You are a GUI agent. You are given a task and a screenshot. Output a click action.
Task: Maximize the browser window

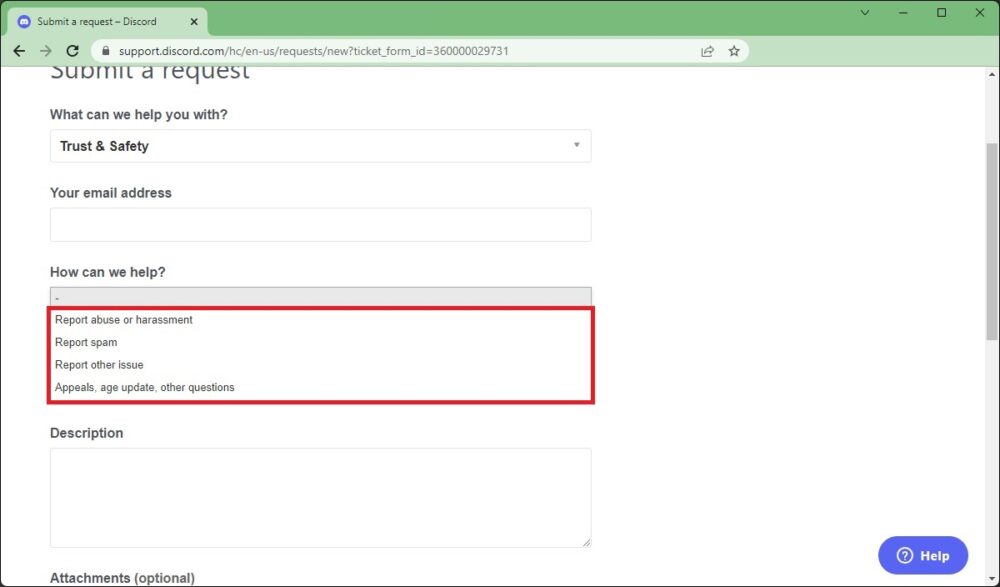click(x=941, y=13)
